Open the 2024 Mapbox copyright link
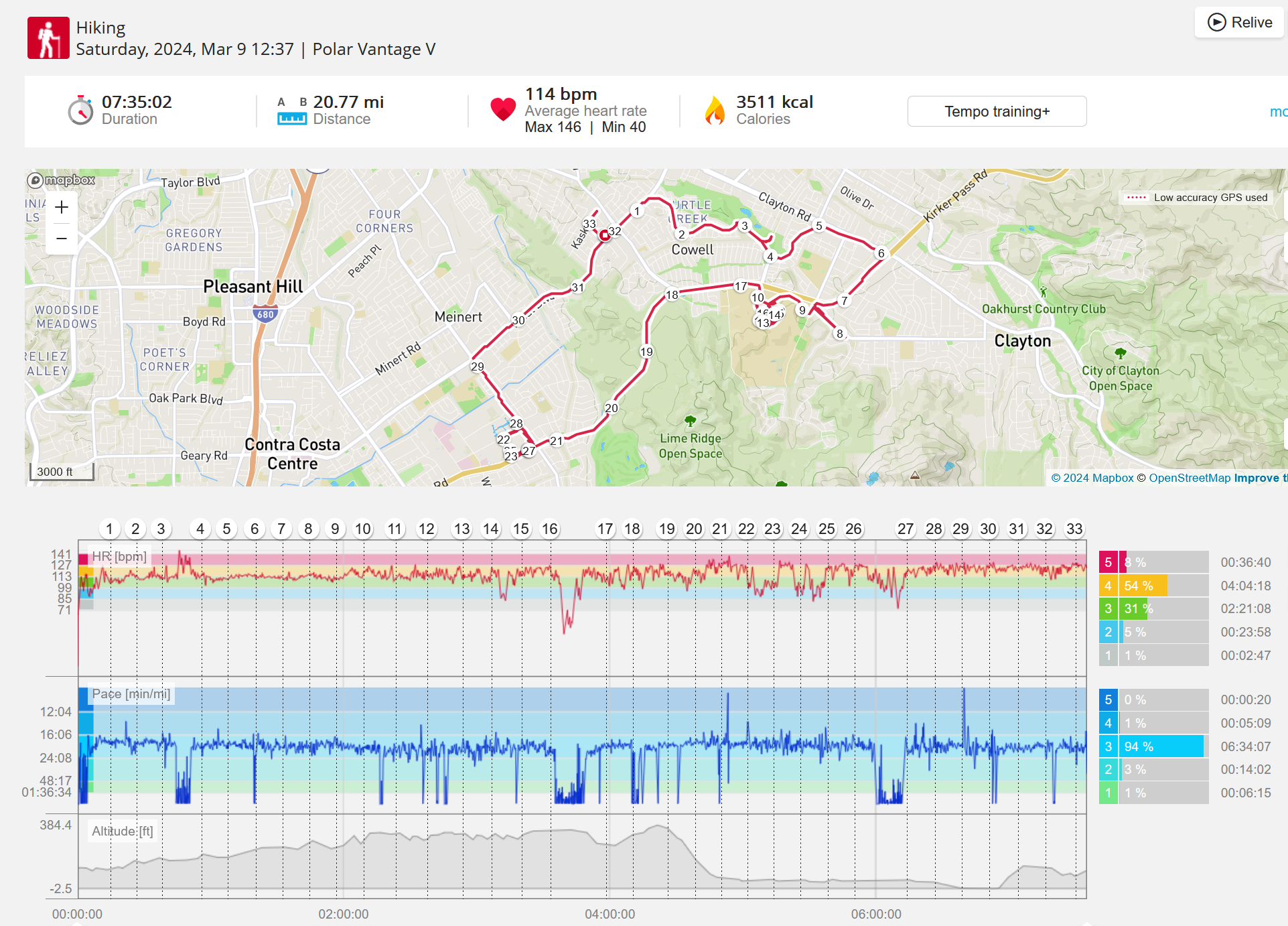The width and height of the screenshot is (1288, 926). click(x=1092, y=478)
